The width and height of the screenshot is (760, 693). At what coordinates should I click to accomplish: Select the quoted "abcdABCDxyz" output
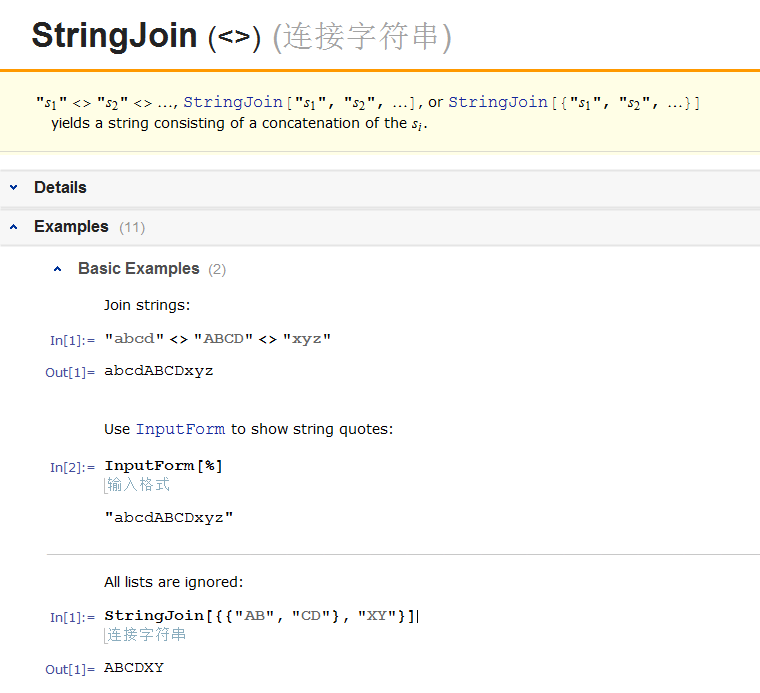point(169,518)
